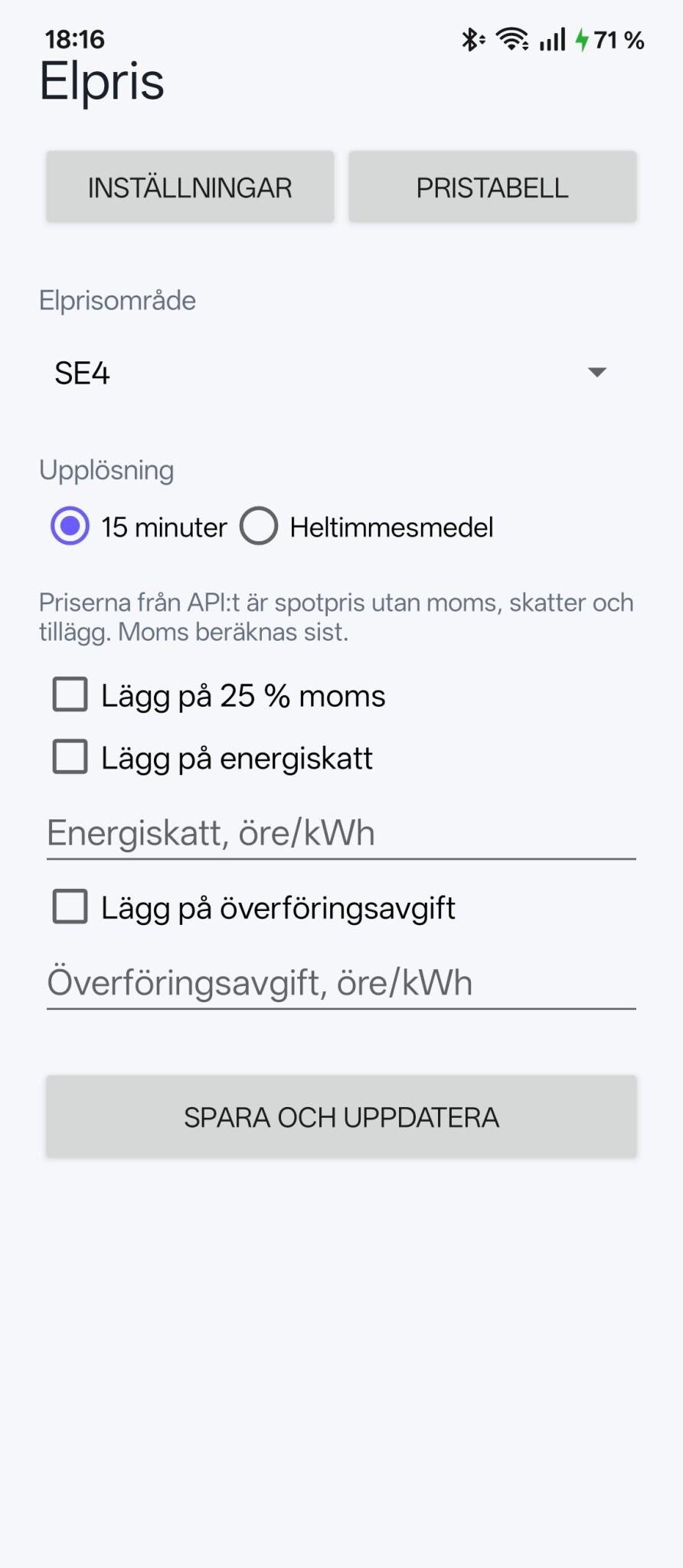This screenshot has height=1568, width=683.
Task: Tap the battery charging bolt icon
Action: (583, 39)
